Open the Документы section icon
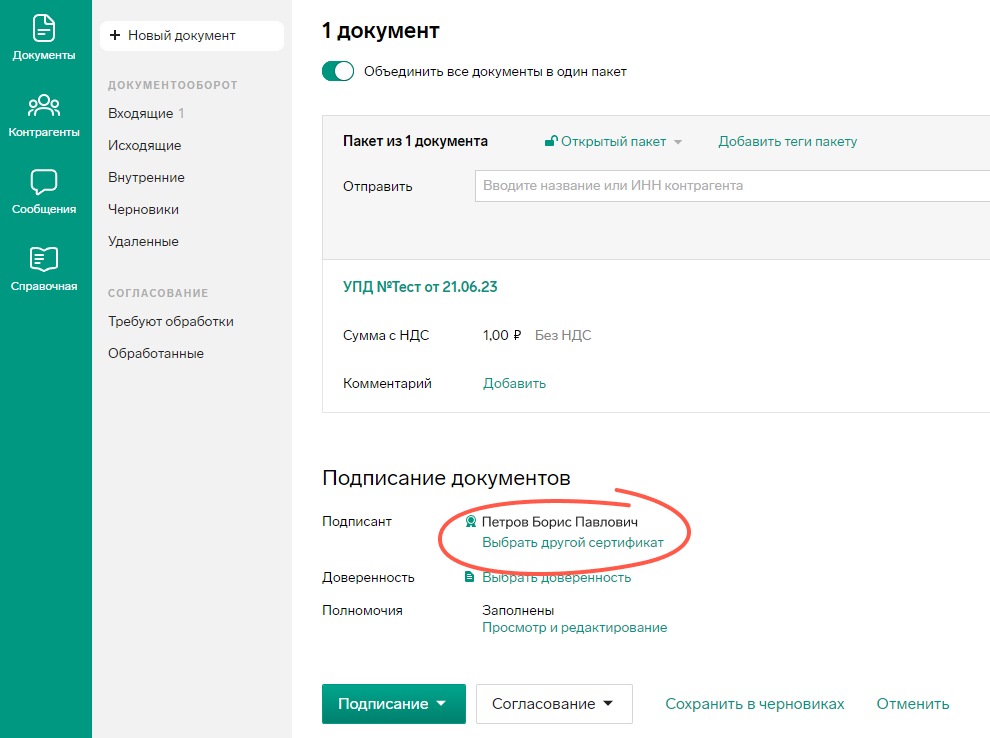 point(44,28)
